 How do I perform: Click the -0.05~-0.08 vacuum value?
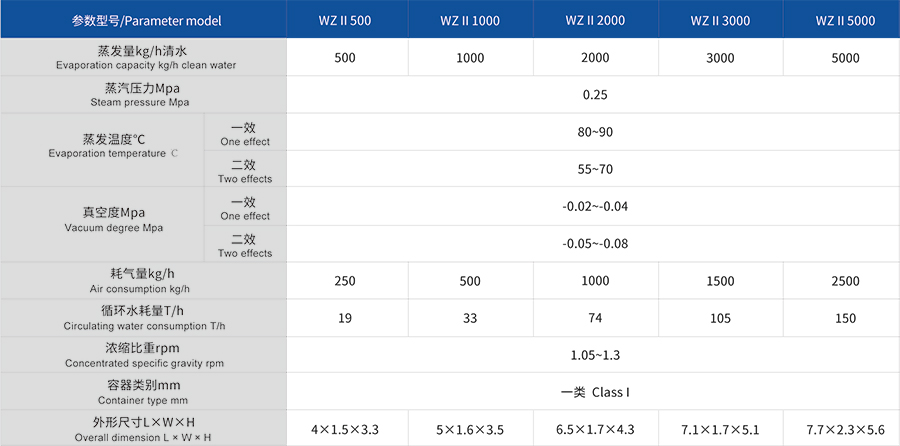tap(595, 244)
